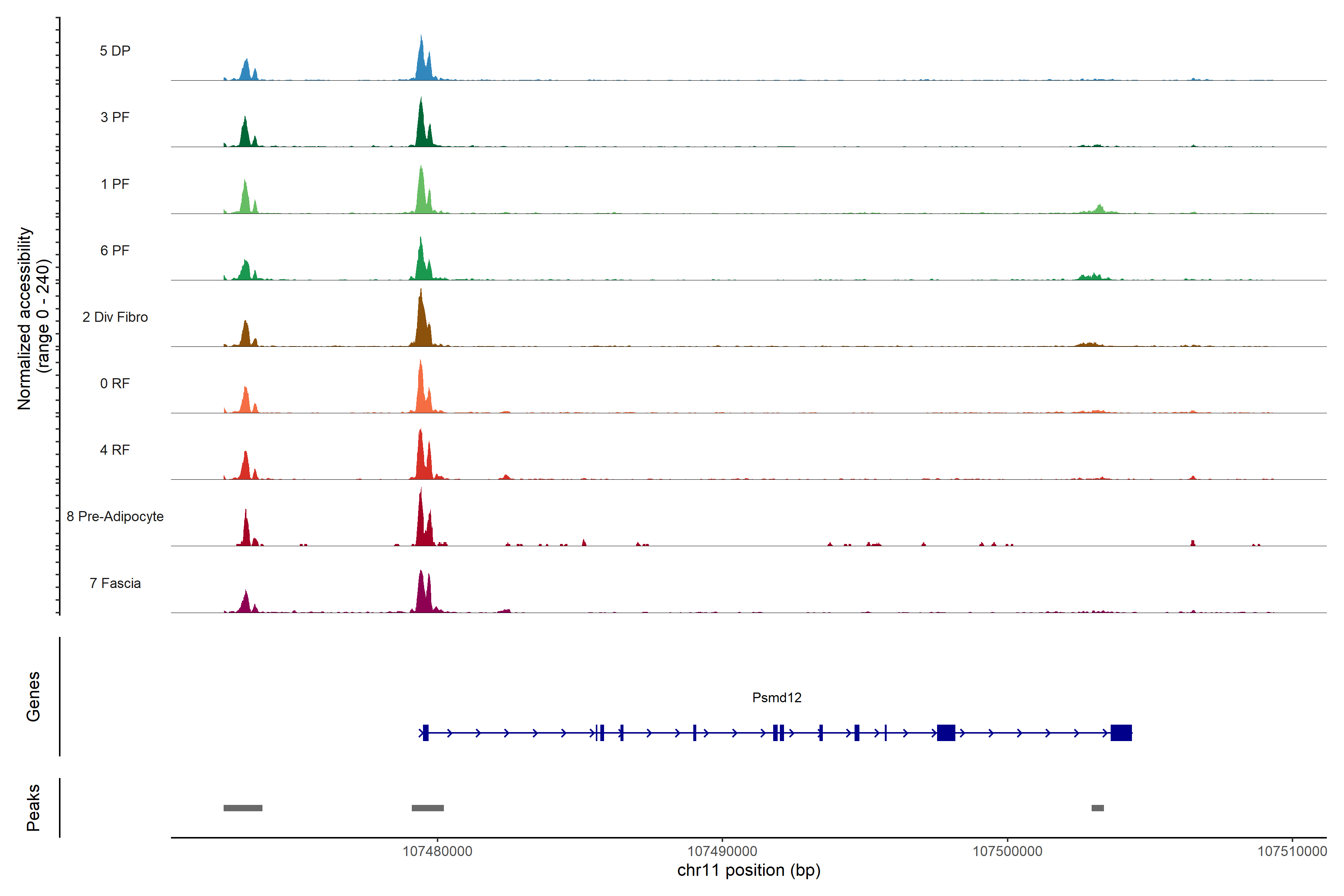The image size is (1344, 896).
Task: Click the small rightmost gray peak bar
Action: 1097,808
